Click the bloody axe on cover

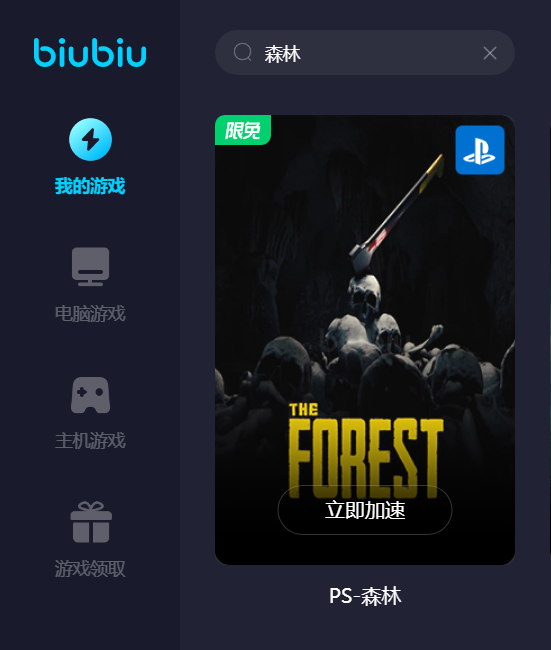[x=396, y=213]
